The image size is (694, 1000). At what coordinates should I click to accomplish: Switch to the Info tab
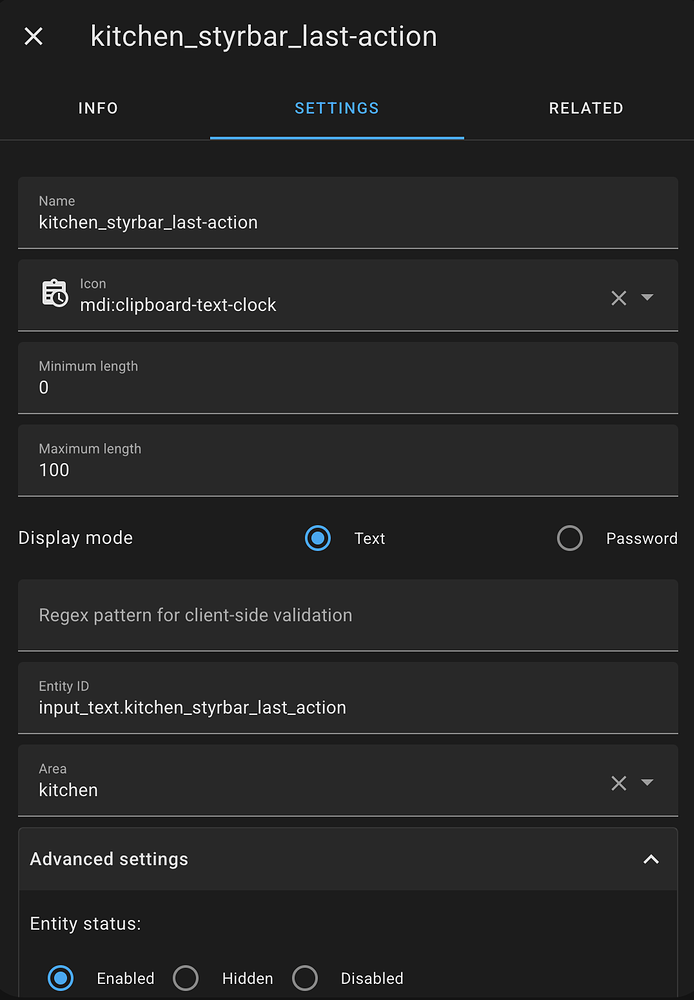pos(98,108)
